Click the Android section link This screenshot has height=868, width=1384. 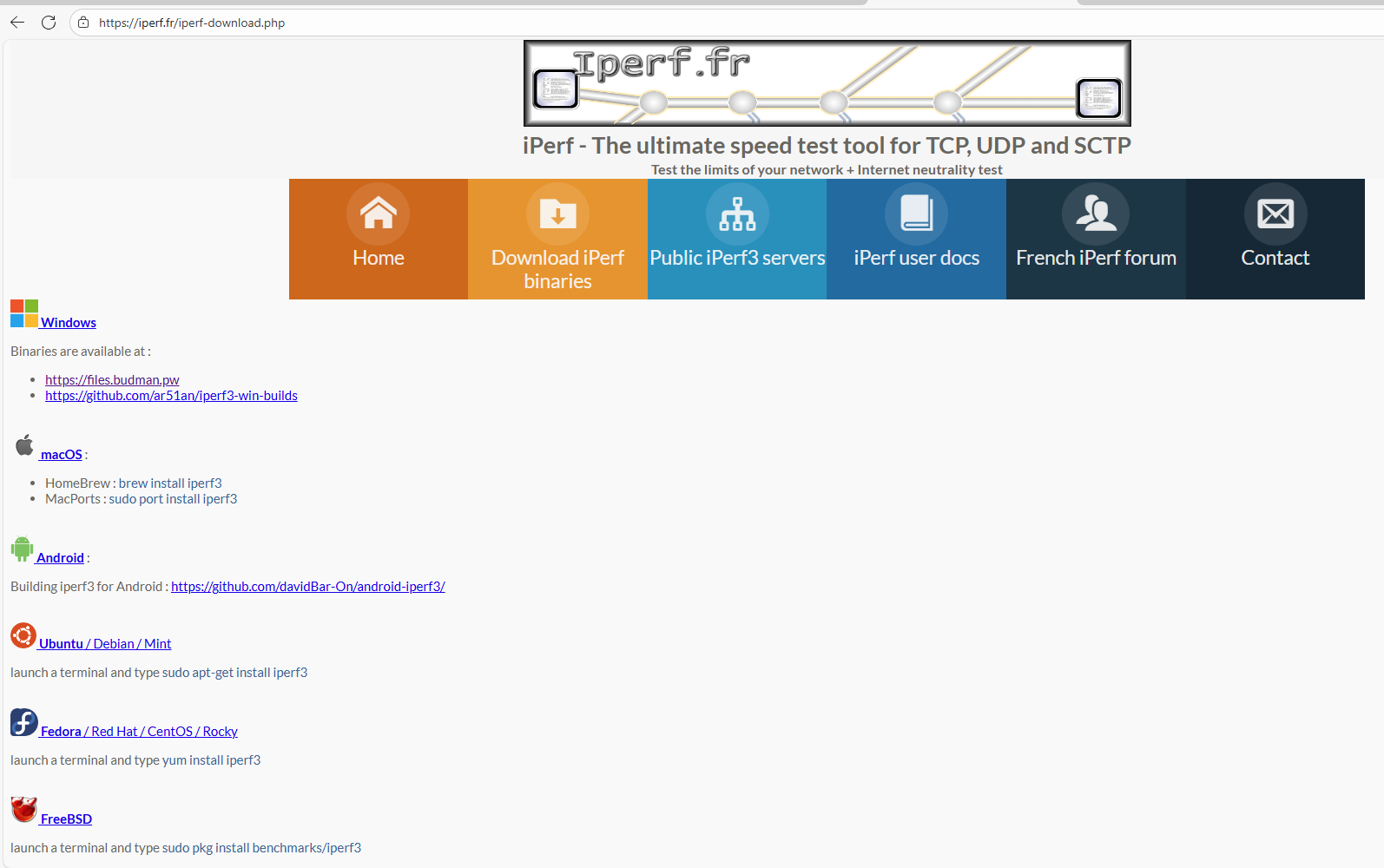coord(61,558)
